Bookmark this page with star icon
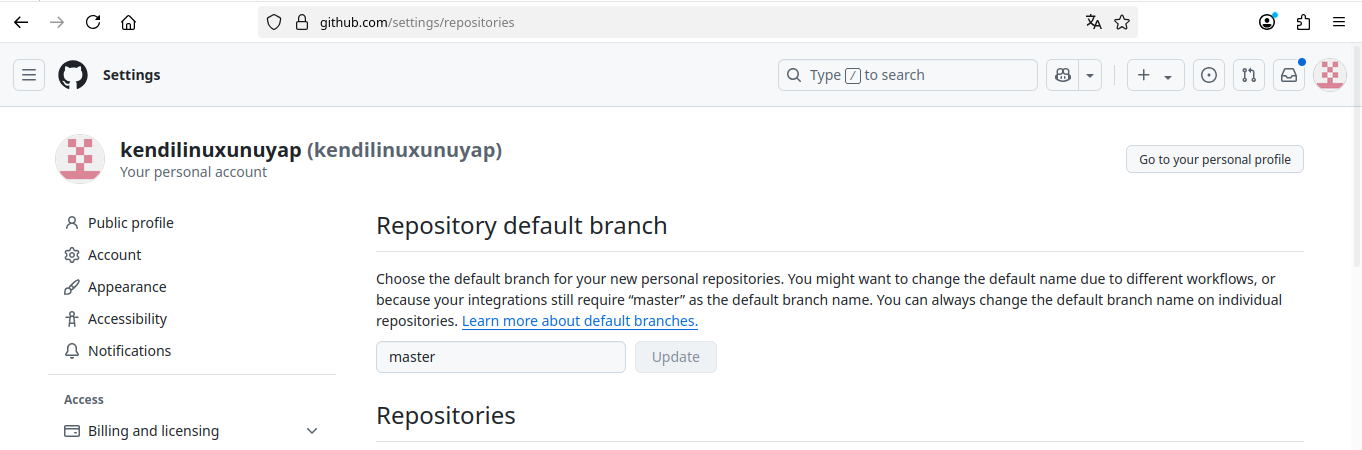The width and height of the screenshot is (1362, 450). tap(1122, 22)
